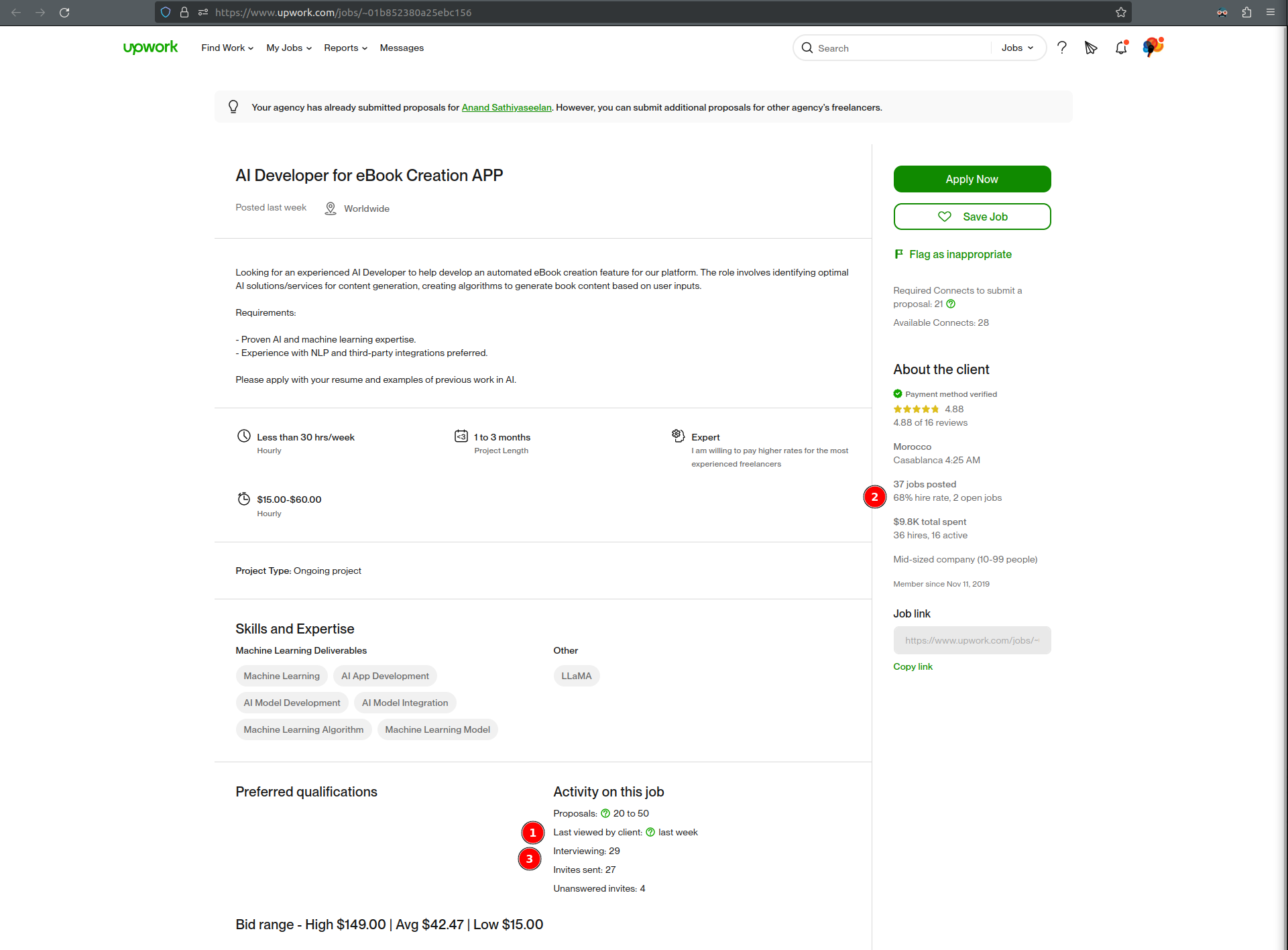Screen dimensions: 1288x950
Task: Open the browser hamburger menu
Action: pyautogui.click(x=1271, y=12)
